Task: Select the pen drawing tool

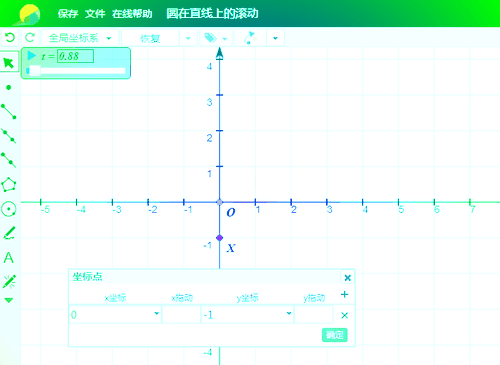Action: pyautogui.click(x=9, y=233)
